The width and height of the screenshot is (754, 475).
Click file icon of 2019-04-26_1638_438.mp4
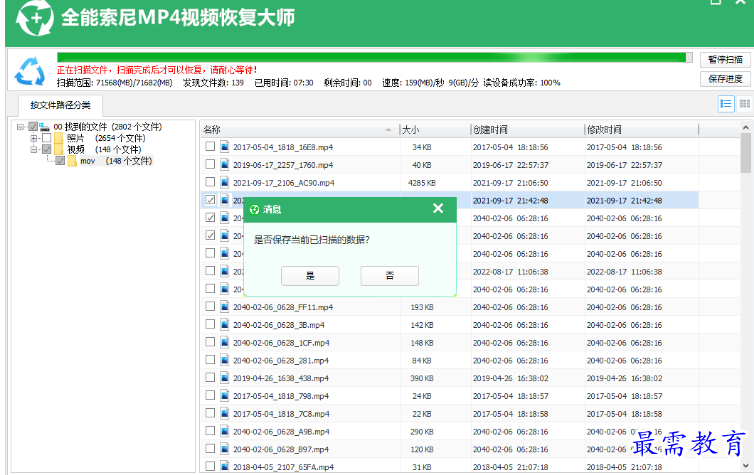[x=225, y=378]
